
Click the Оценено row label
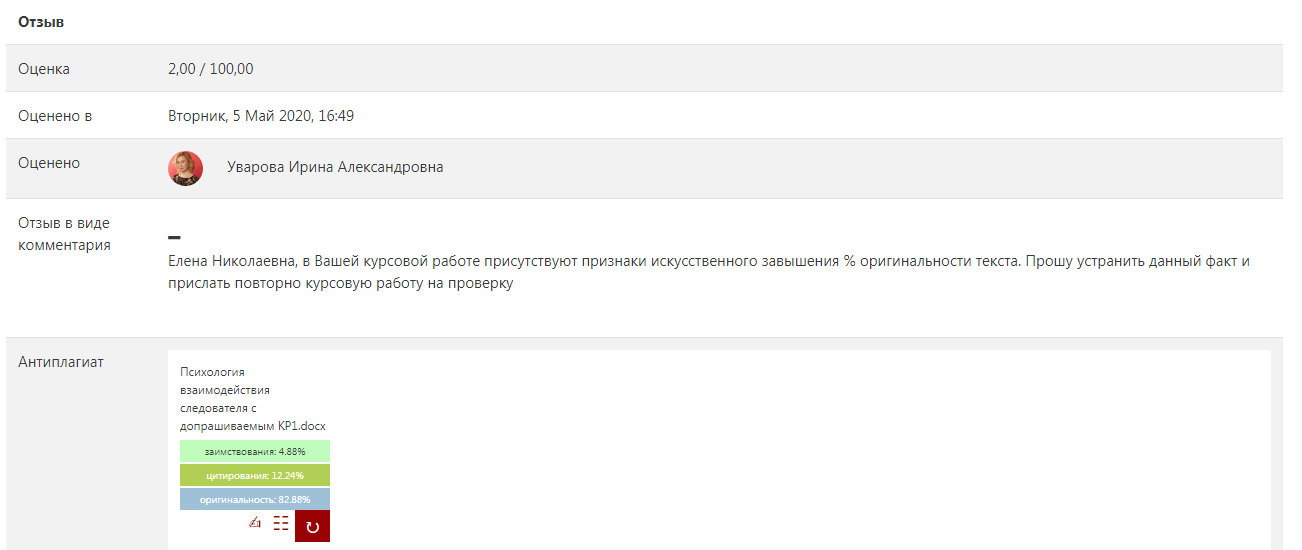click(49, 163)
